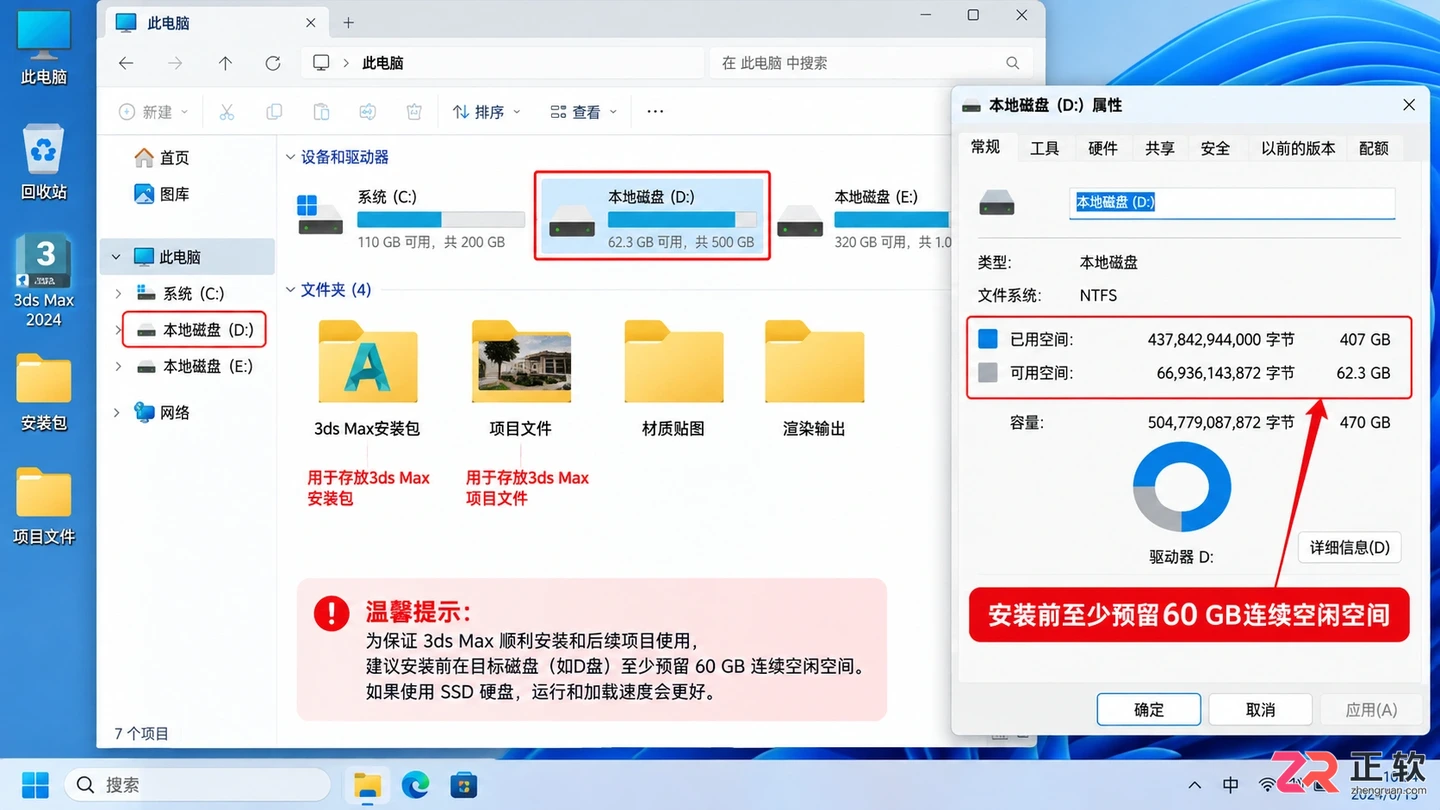Click the taskbar 搜索 box

point(198,785)
